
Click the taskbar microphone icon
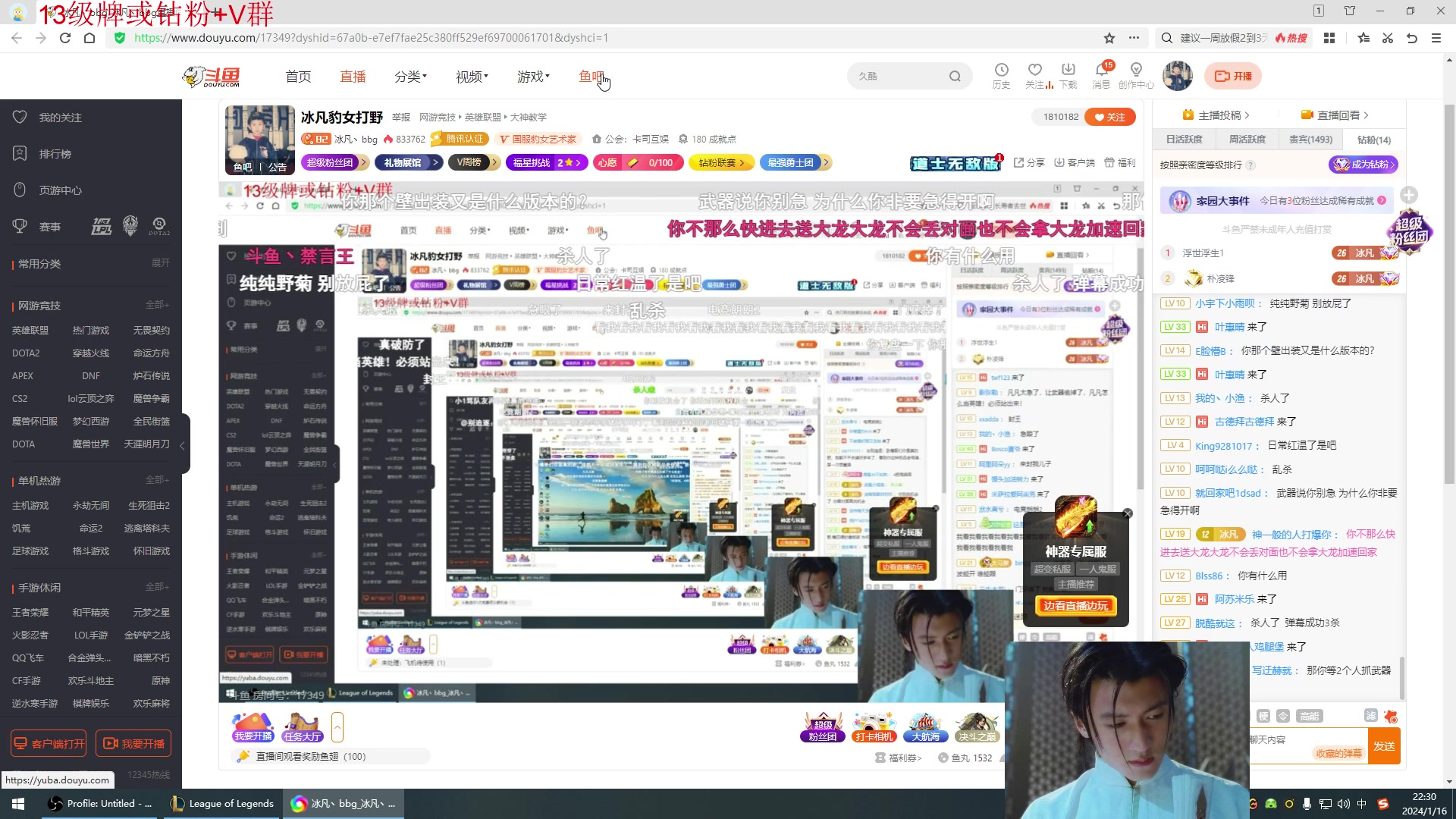point(1307,804)
